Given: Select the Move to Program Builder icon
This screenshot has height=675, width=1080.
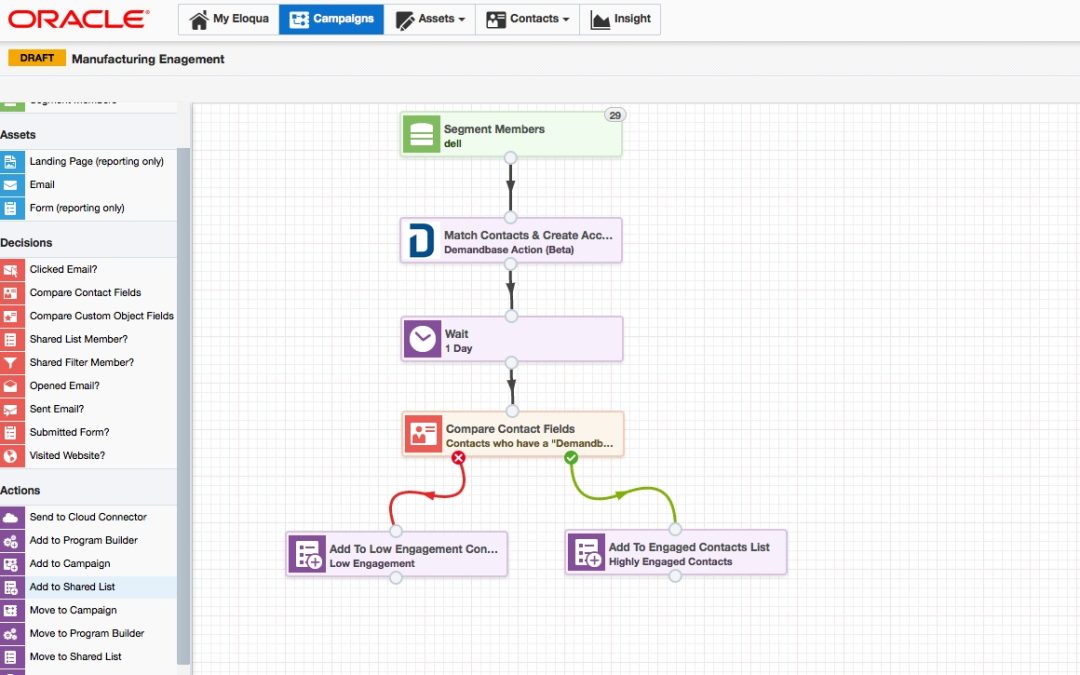Looking at the screenshot, I should pos(11,634).
